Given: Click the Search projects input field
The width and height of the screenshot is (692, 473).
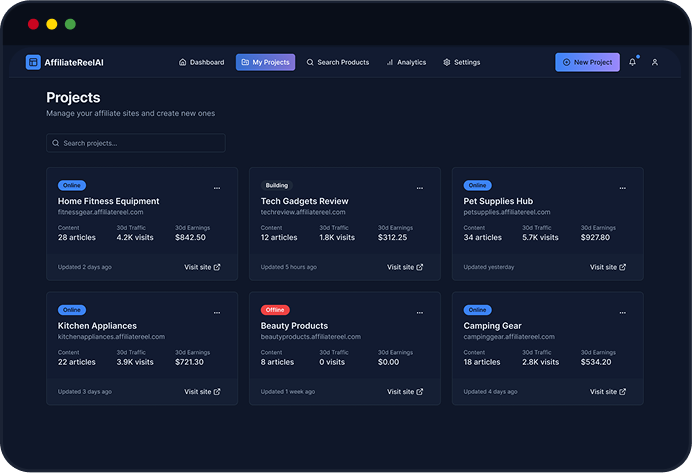Looking at the screenshot, I should [x=136, y=143].
